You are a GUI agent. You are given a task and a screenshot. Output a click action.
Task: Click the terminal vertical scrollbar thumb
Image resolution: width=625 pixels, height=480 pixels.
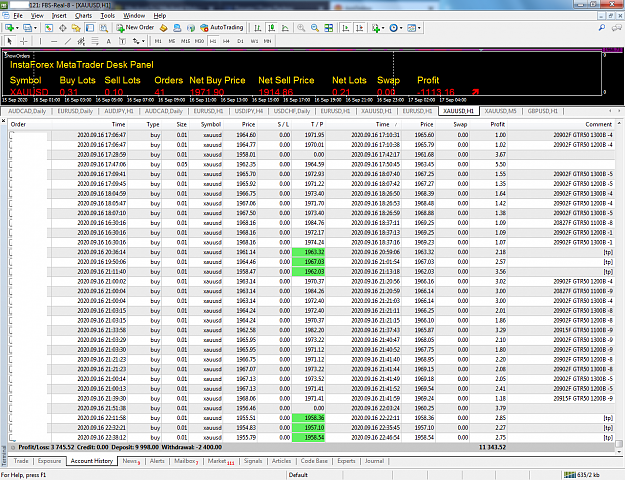(x=619, y=443)
